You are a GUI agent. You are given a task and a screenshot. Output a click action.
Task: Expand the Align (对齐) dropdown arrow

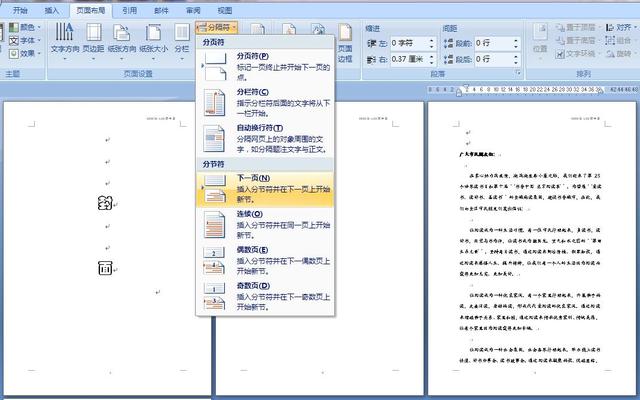tap(636, 28)
